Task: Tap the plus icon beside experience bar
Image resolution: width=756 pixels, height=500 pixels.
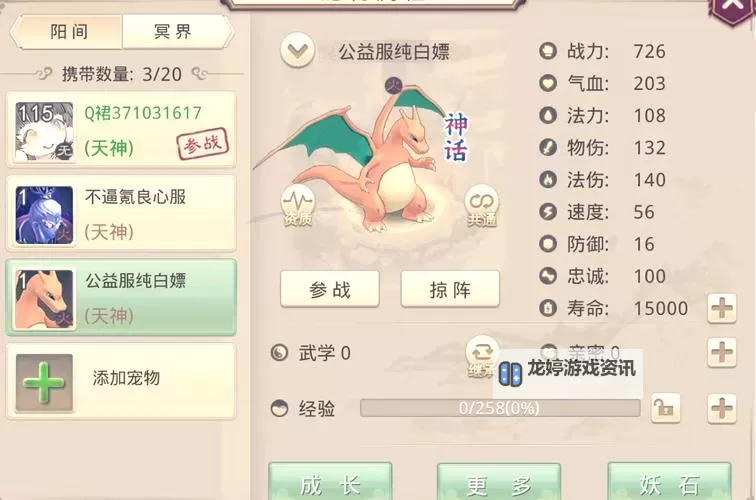Action: 721,408
